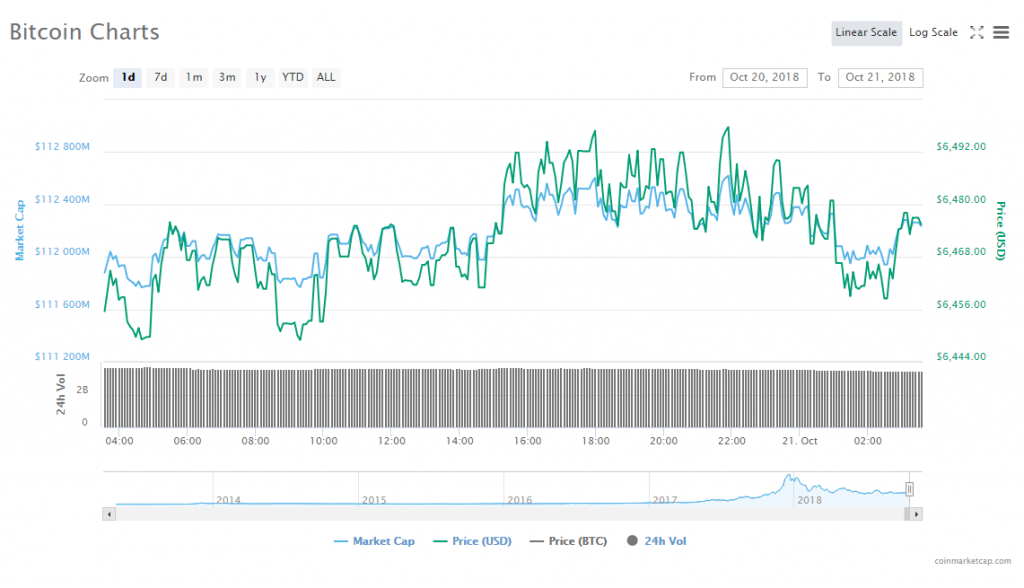Select the 1d zoom range
The height and width of the screenshot is (588, 1024).
128,78
